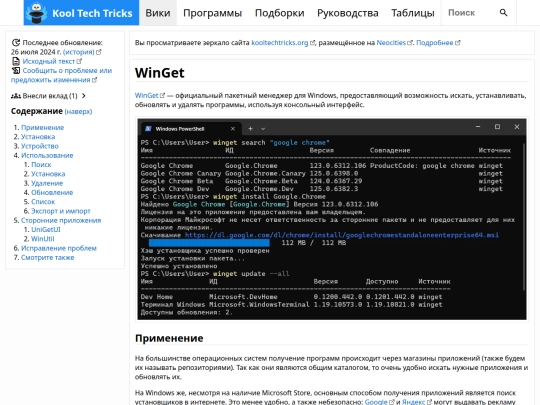Go to Удаление subsection in contents
Viewport: 540px width, 405px height.
click(x=47, y=183)
